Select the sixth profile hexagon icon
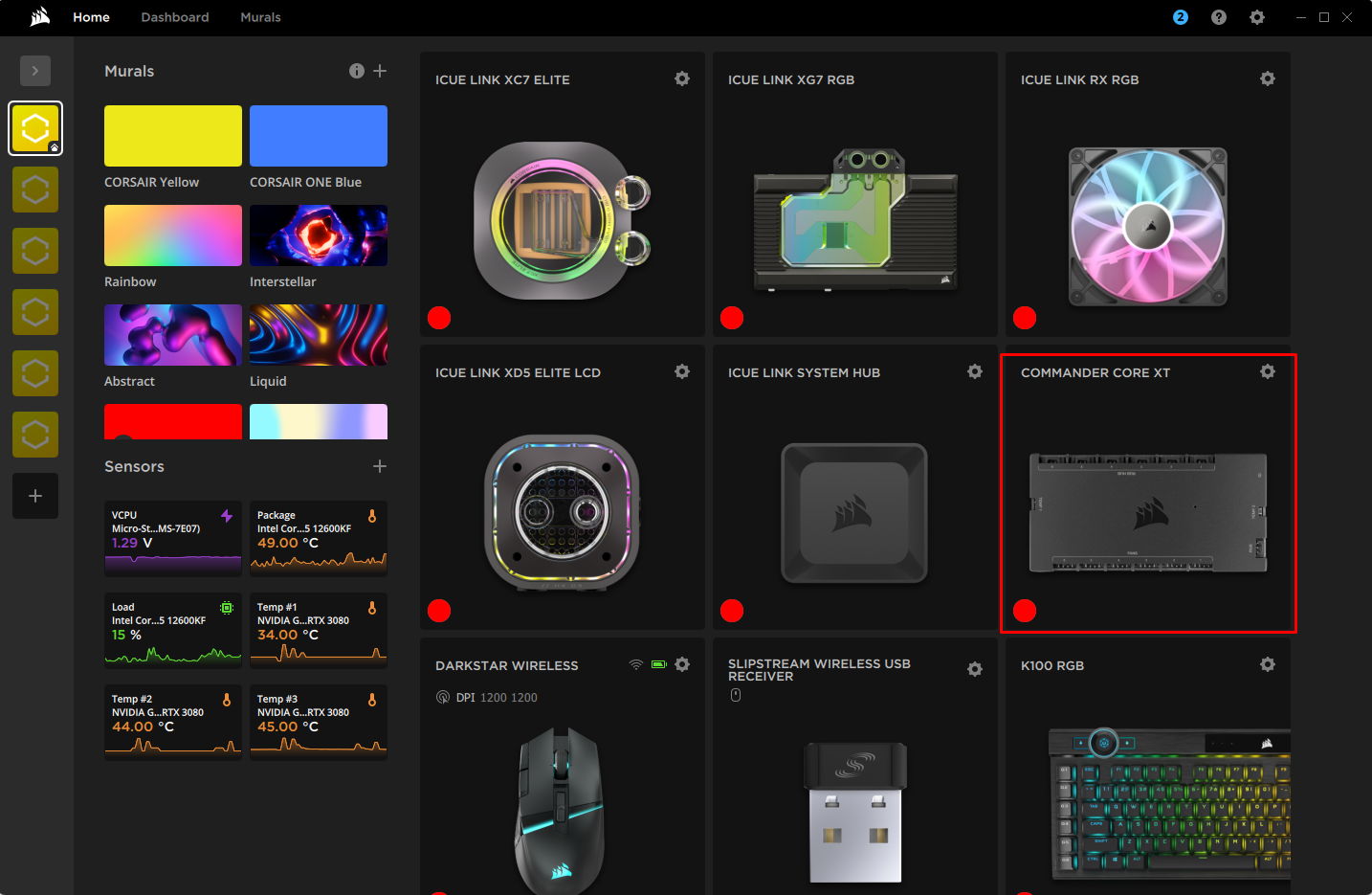The width and height of the screenshot is (1372, 895). pos(35,435)
